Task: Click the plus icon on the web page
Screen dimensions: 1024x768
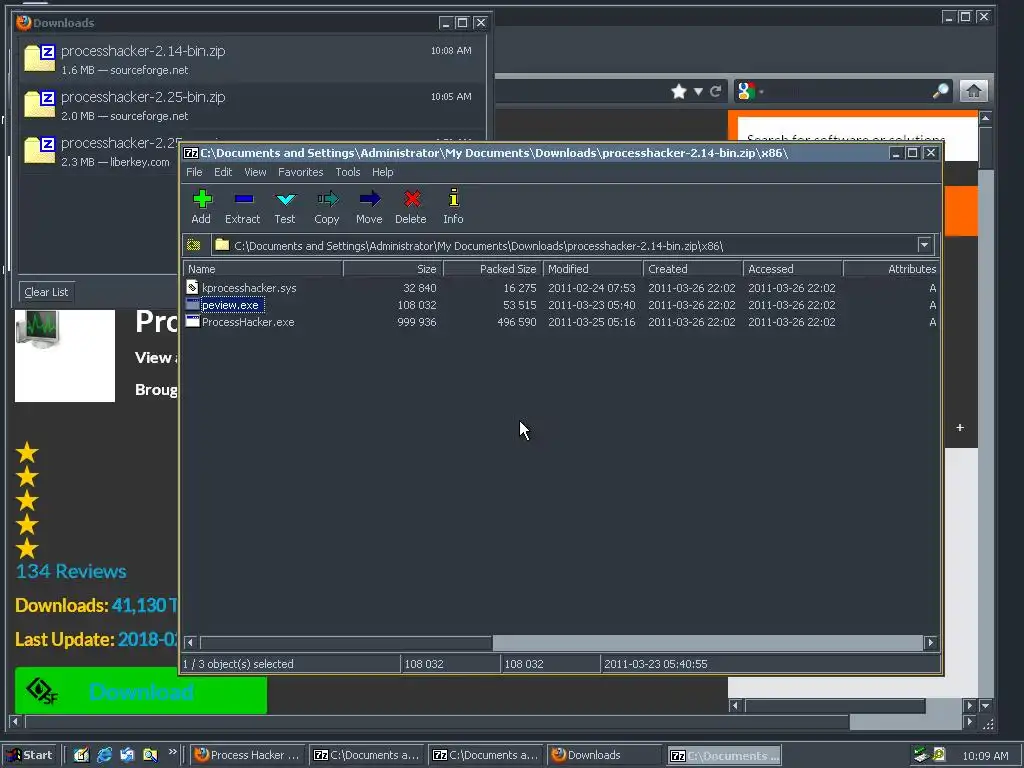Action: pos(960,428)
